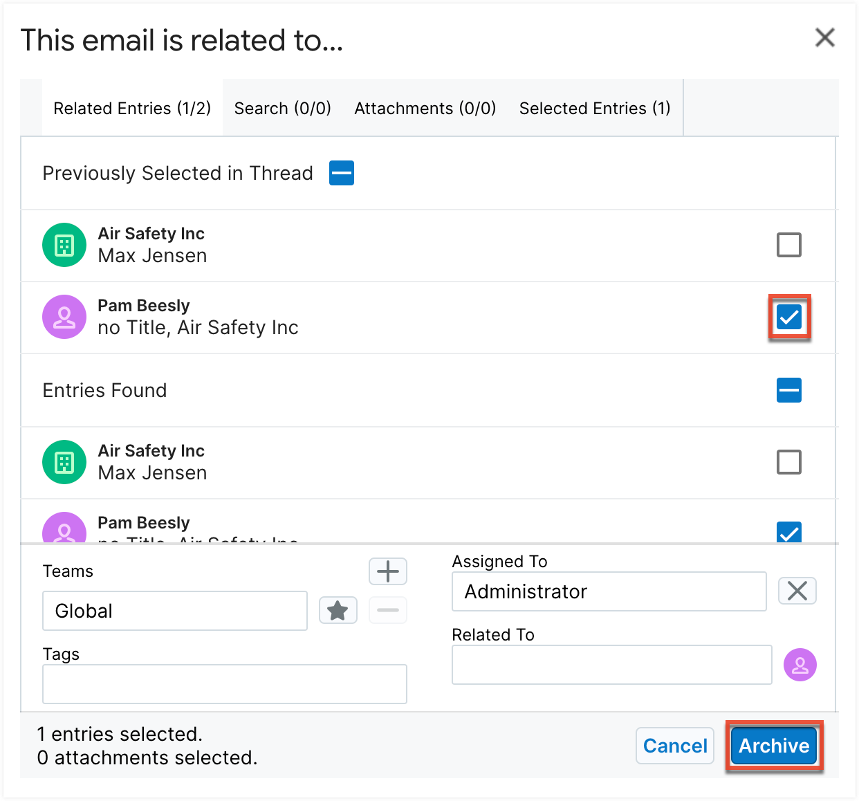The image size is (860, 802).
Task: Click Pam Beesly's contact avatar icon
Action: (64, 316)
